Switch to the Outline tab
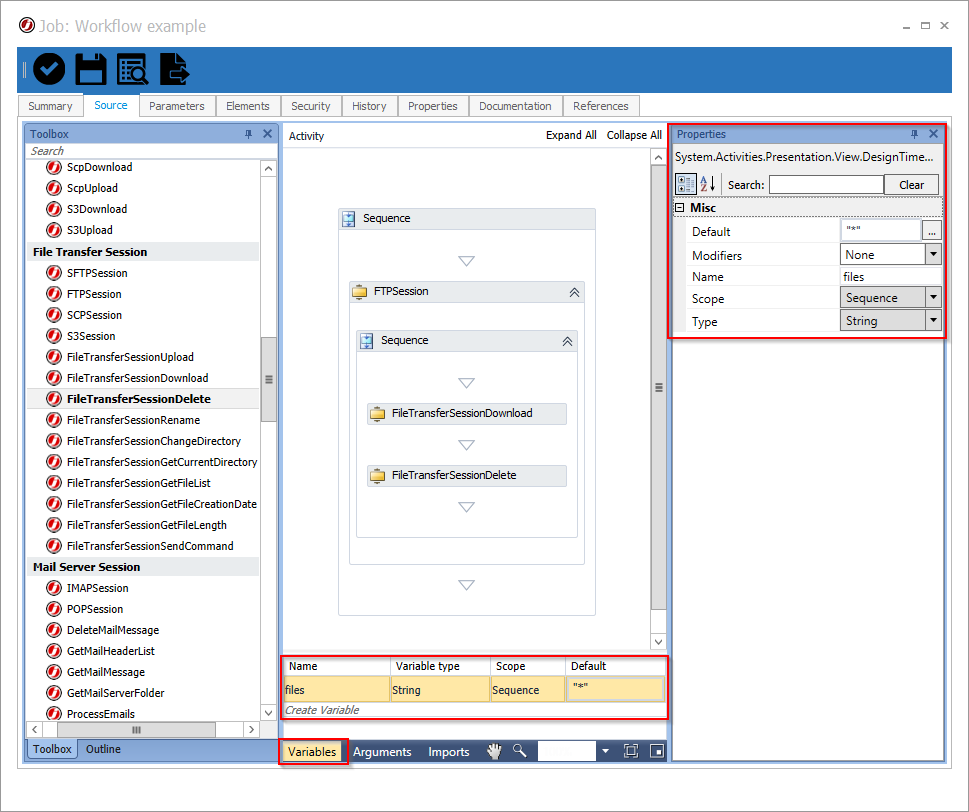The width and height of the screenshot is (969, 812). 103,749
